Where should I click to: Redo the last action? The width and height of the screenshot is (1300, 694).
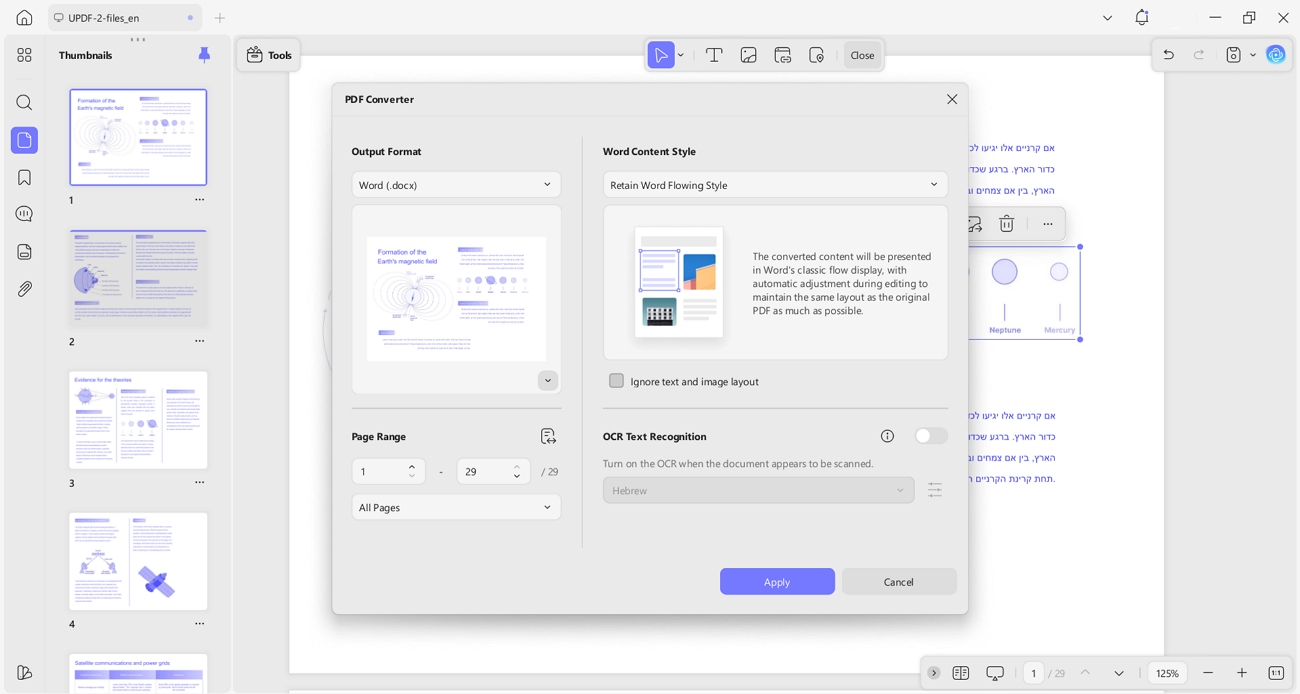pos(1199,55)
